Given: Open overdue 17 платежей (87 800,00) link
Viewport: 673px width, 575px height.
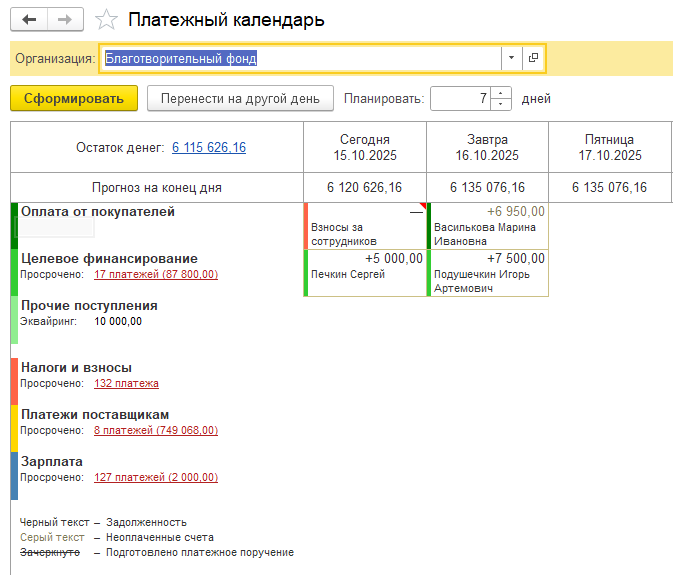Looking at the screenshot, I should 156,275.
